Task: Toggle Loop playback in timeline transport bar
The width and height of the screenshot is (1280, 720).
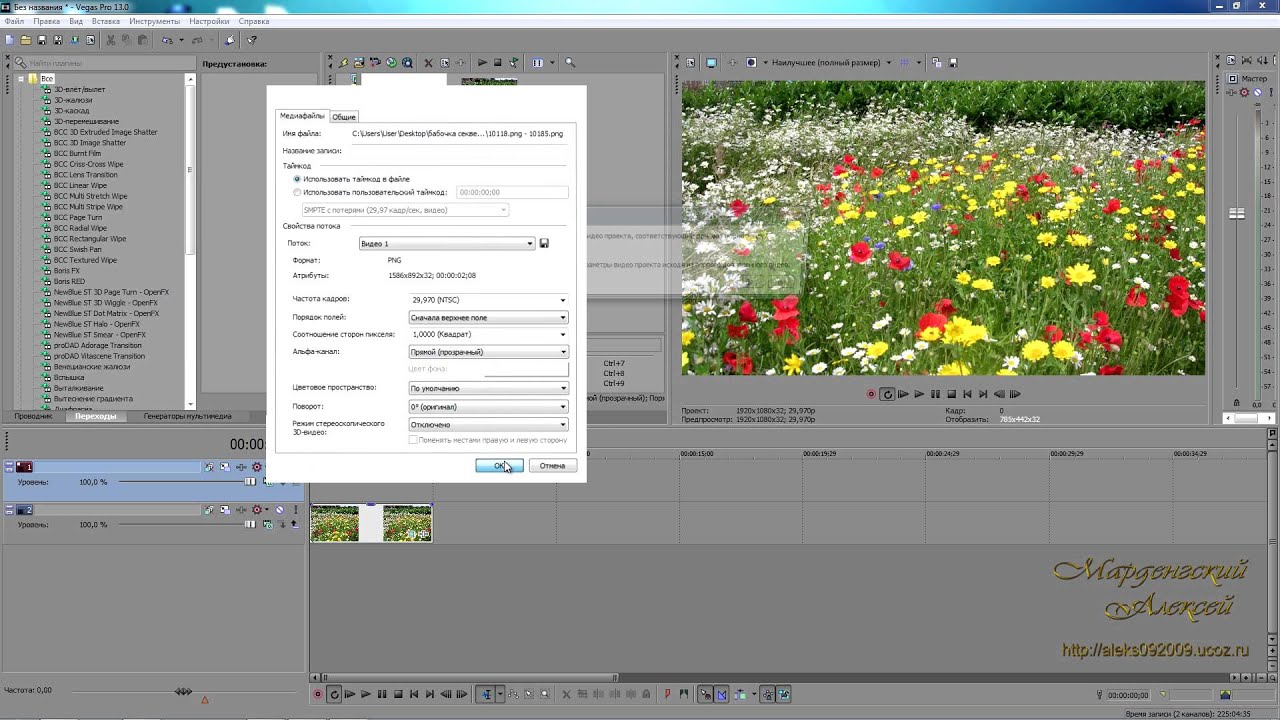Action: pos(335,694)
